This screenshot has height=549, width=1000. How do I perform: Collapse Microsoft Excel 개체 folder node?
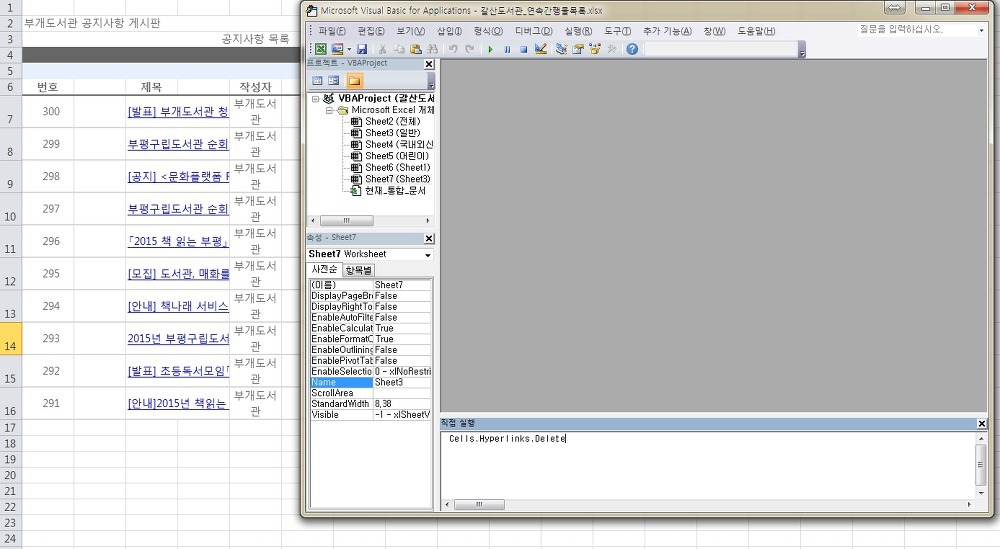[329, 110]
